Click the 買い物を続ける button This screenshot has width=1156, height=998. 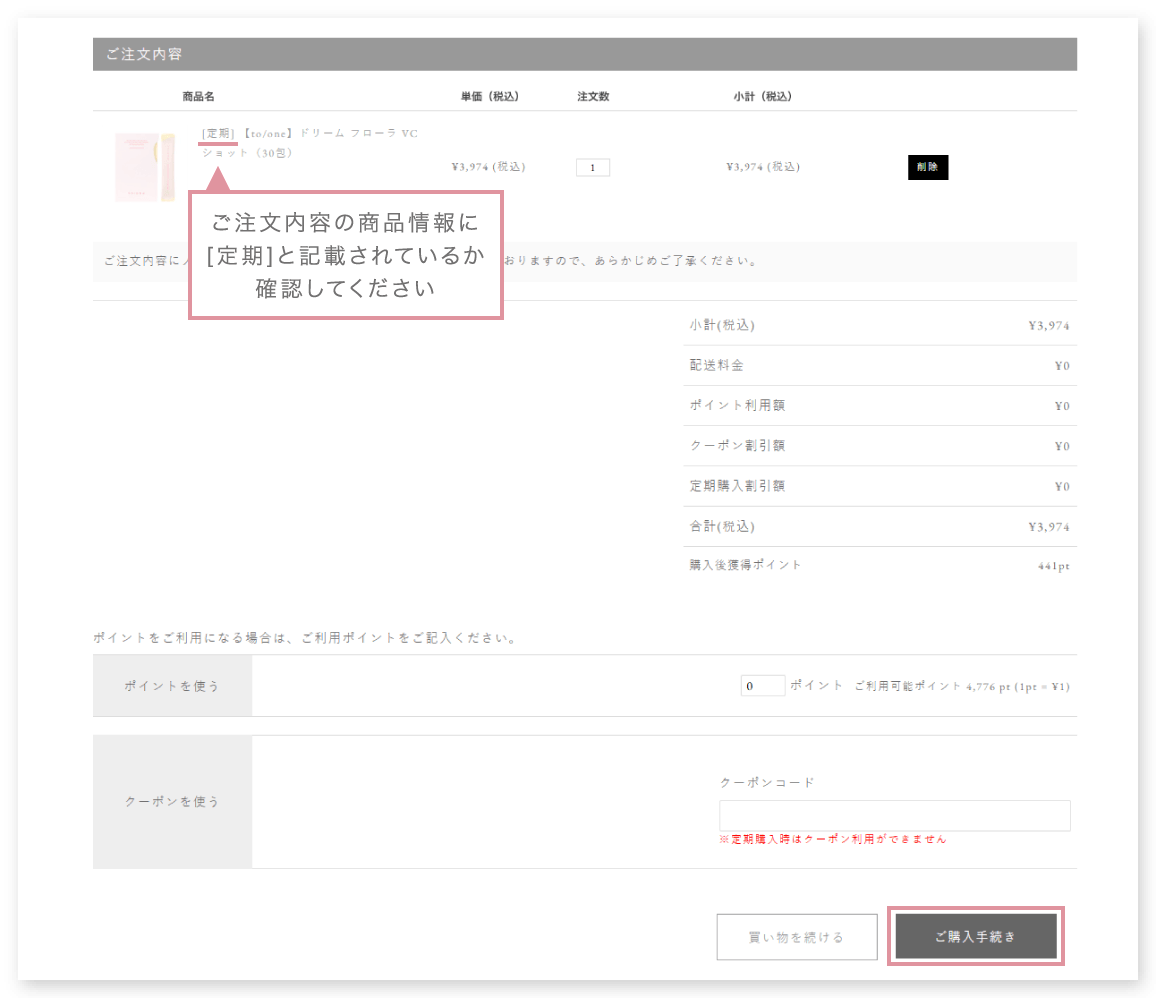[796, 937]
